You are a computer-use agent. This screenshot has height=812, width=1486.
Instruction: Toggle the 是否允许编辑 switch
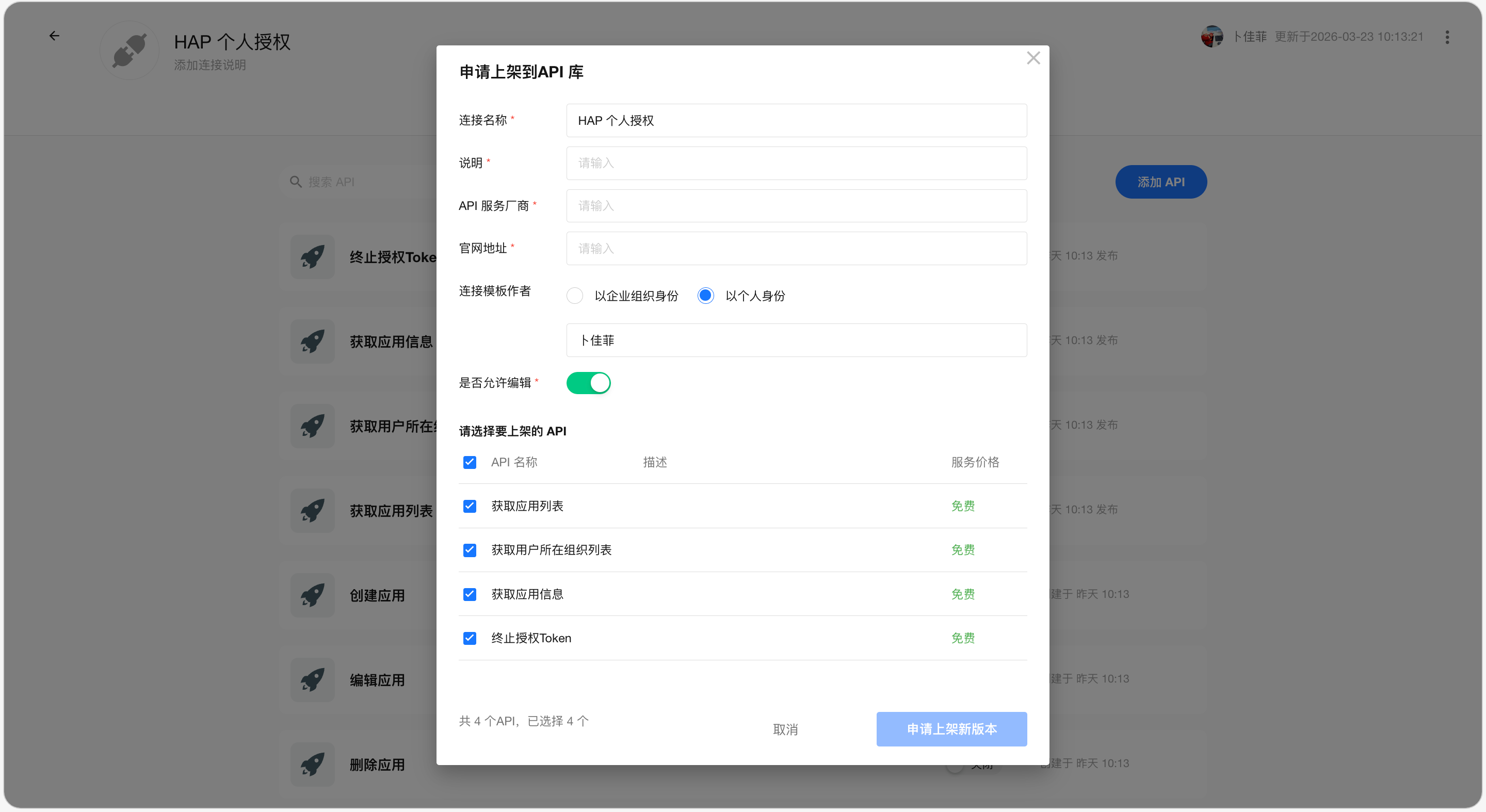click(588, 383)
